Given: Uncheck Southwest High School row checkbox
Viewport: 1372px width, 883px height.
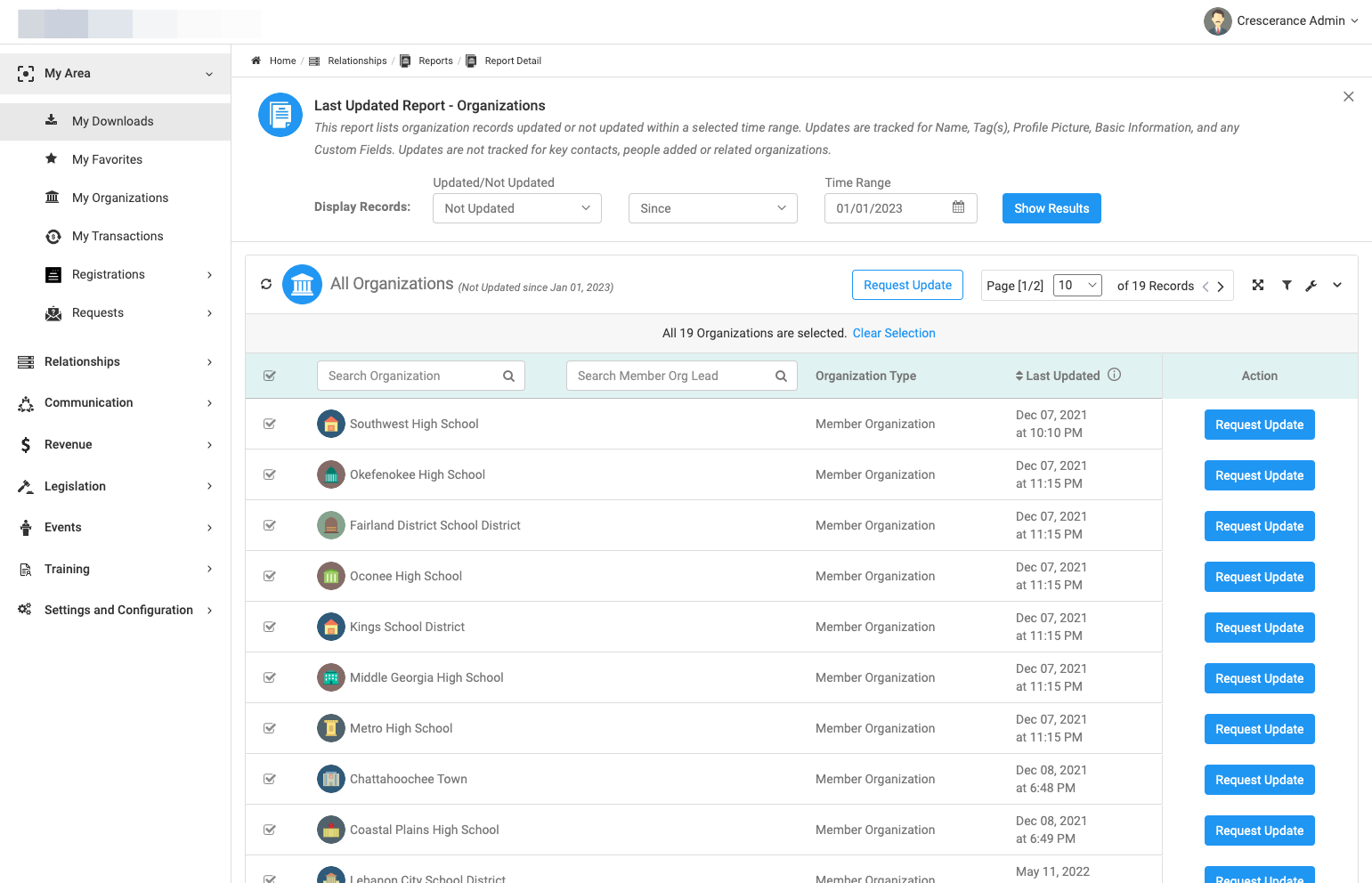Looking at the screenshot, I should click(x=270, y=424).
